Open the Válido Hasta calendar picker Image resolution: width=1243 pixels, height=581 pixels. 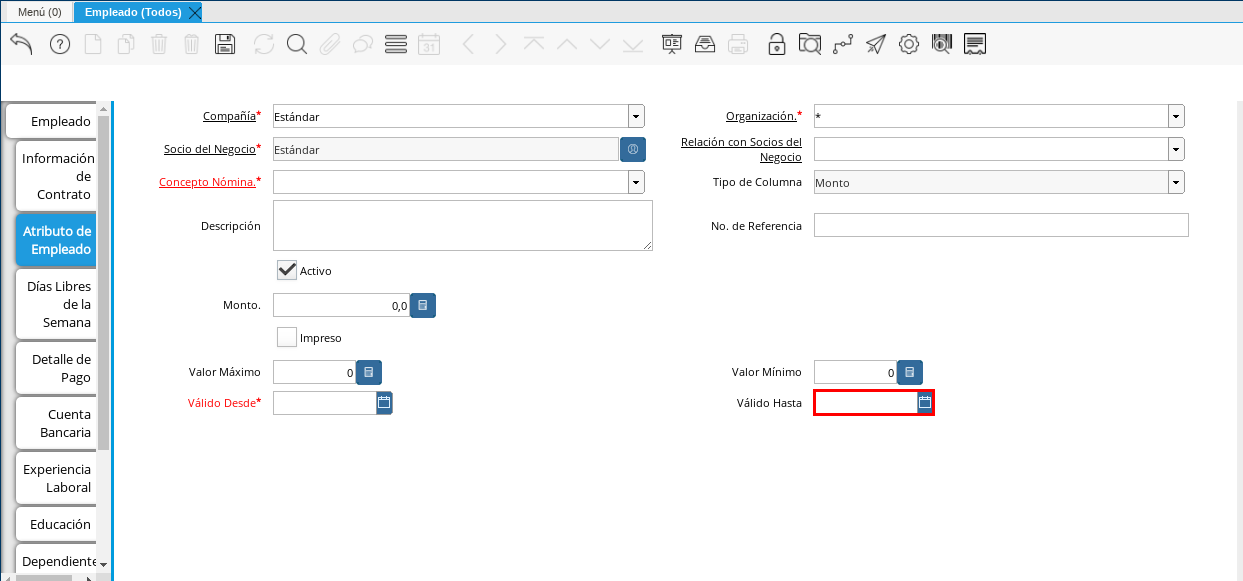(x=925, y=402)
